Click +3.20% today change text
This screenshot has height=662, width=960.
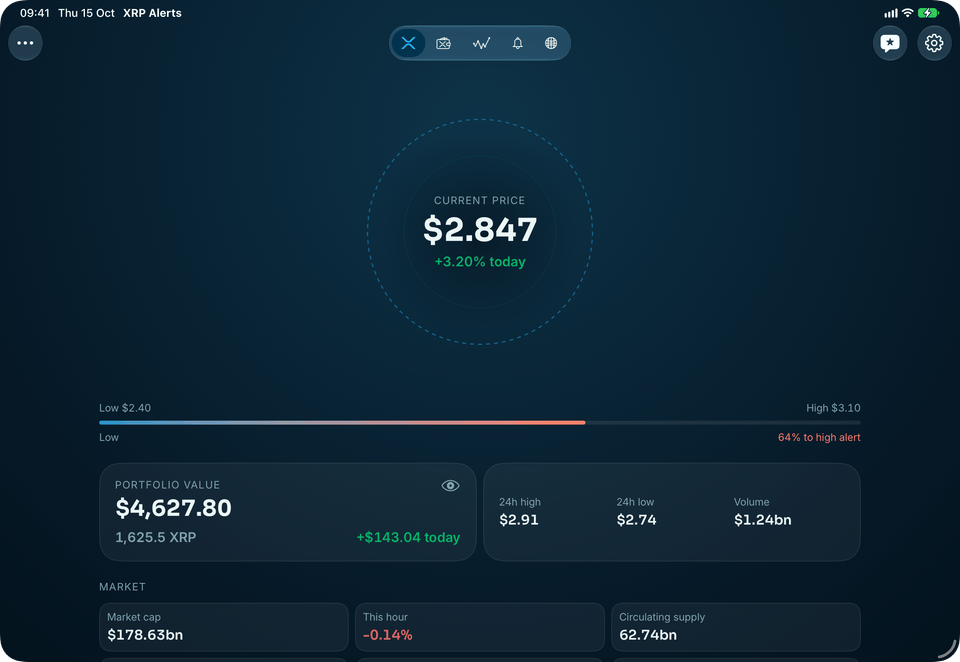pyautogui.click(x=480, y=261)
